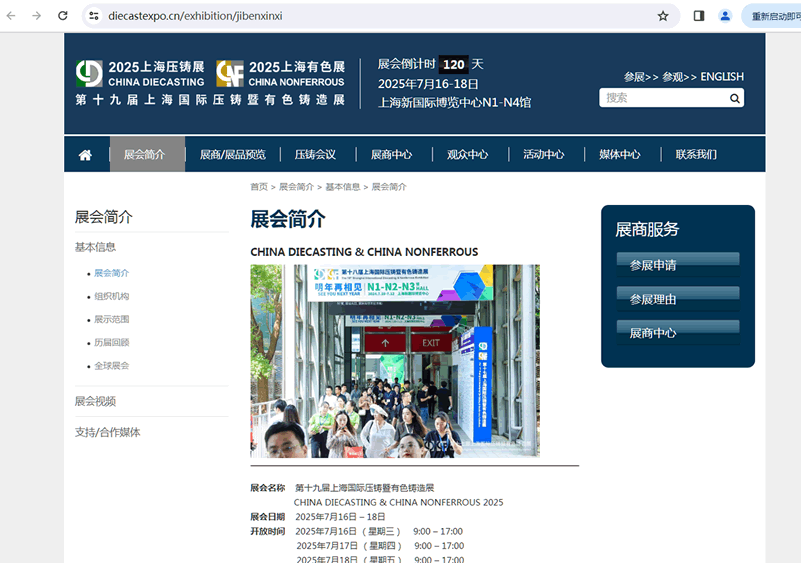Click the 重新启动 update button
The image size is (801, 563).
771,16
